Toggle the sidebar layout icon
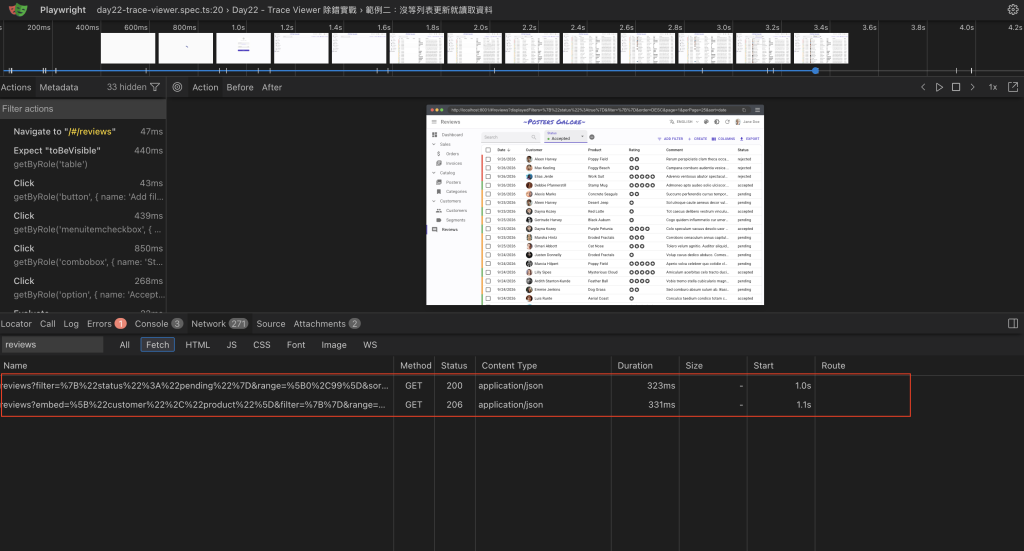1024x551 pixels. point(1013,323)
